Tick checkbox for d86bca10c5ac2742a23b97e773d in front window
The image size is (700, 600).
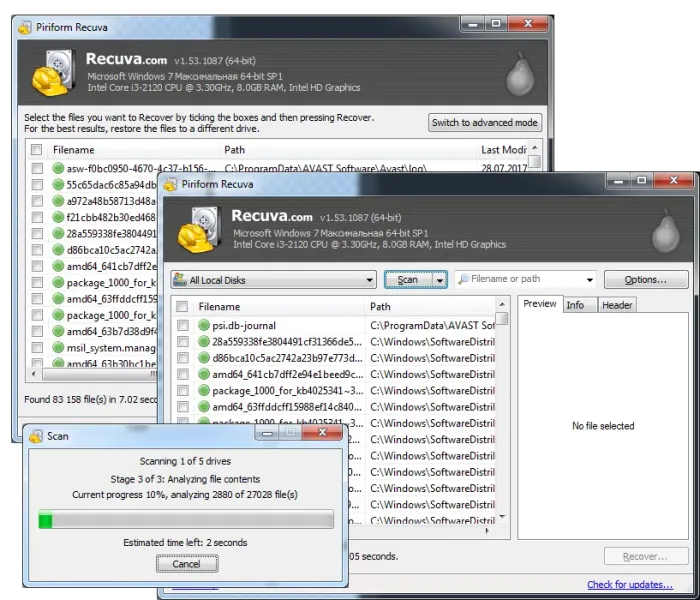pyautogui.click(x=183, y=358)
